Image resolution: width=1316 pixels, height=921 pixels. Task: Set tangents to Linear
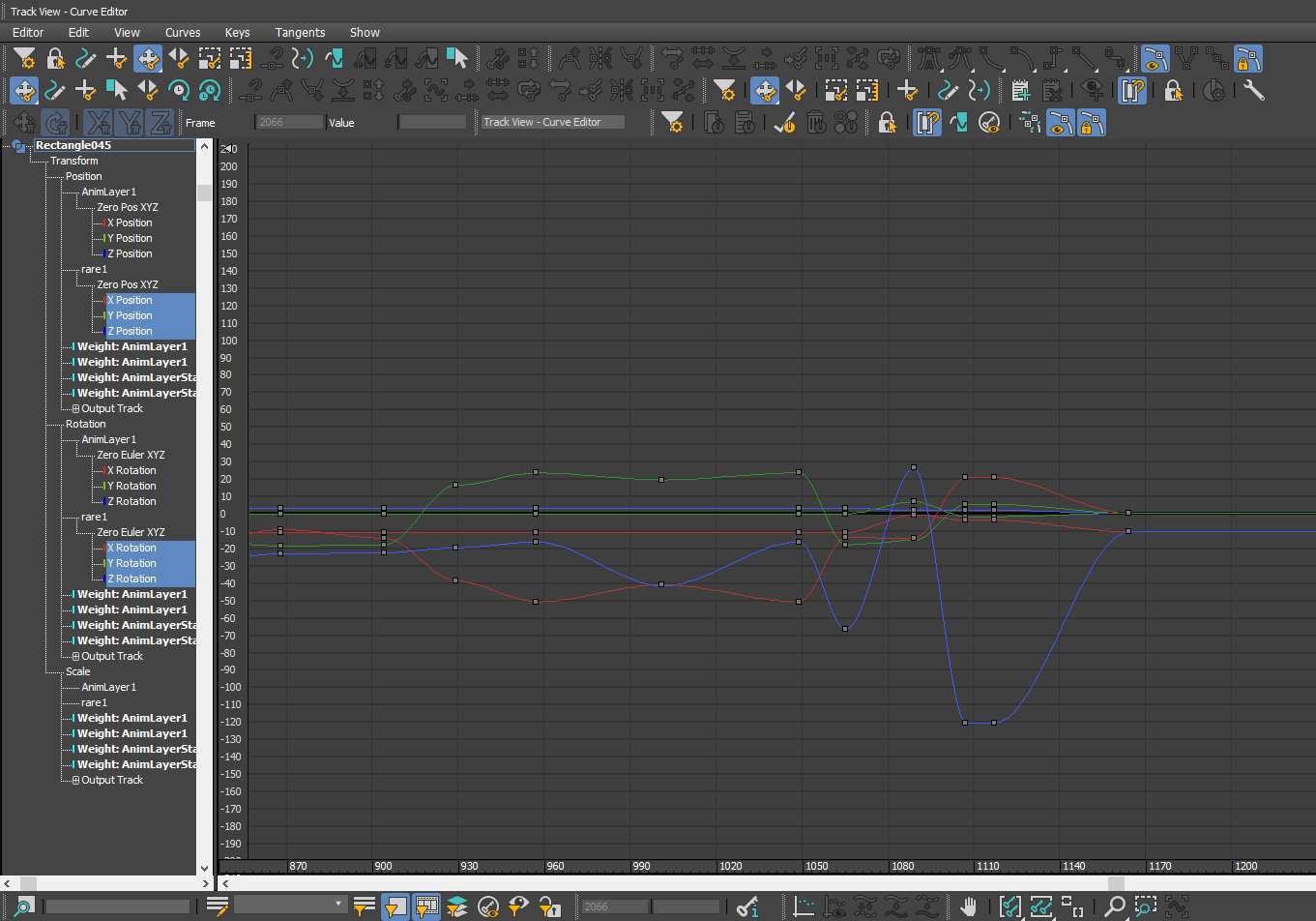point(1084,58)
